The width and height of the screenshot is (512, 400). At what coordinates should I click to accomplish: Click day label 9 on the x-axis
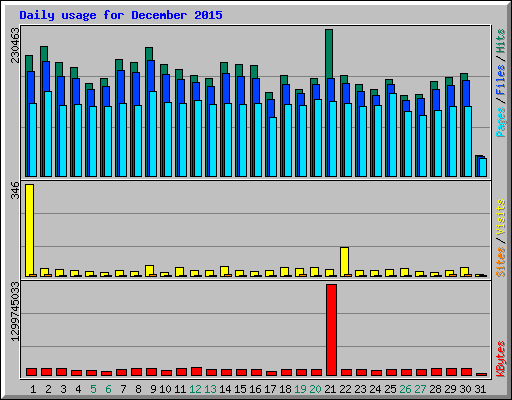pos(153,389)
